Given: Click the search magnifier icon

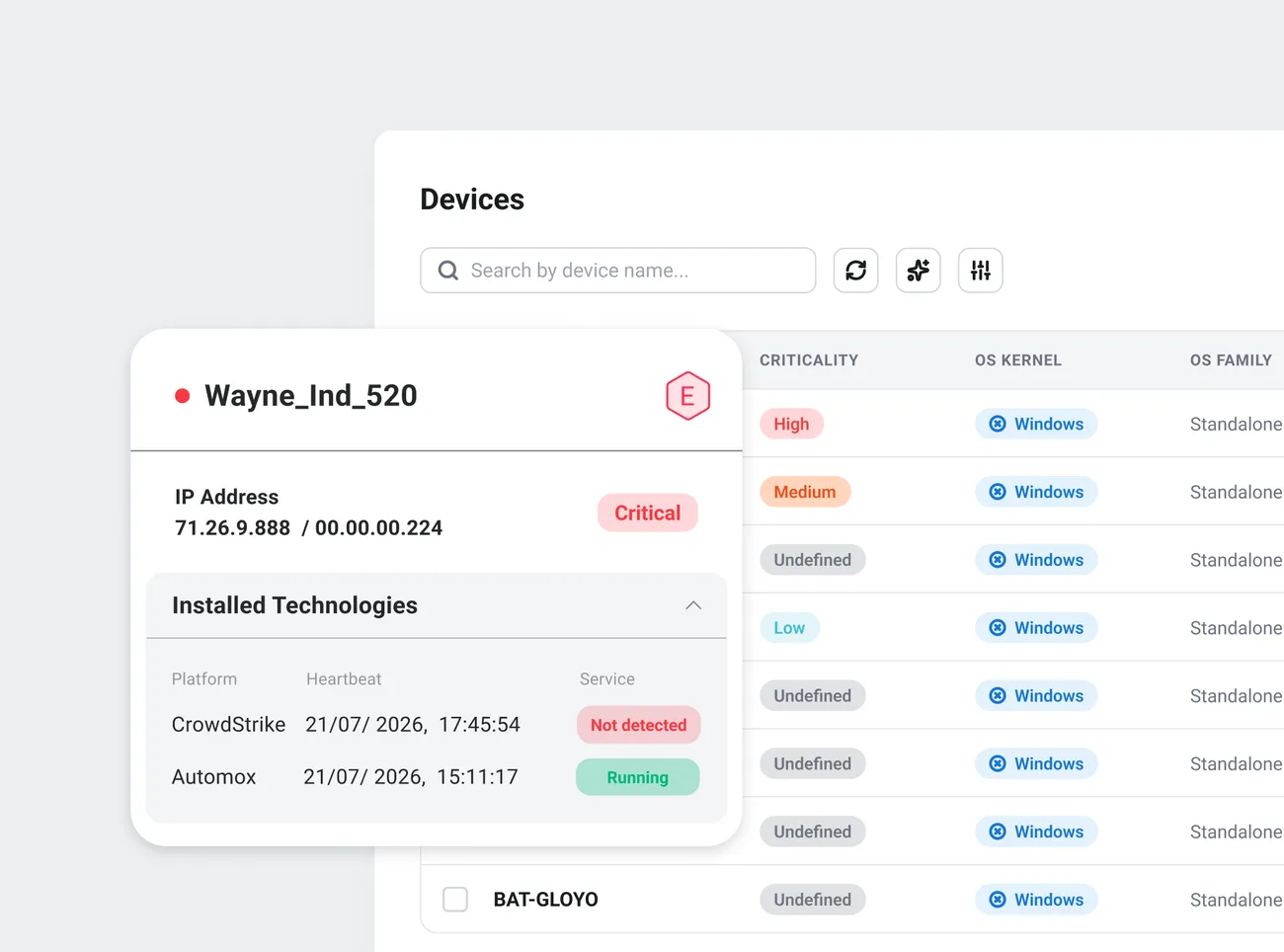Looking at the screenshot, I should (448, 271).
